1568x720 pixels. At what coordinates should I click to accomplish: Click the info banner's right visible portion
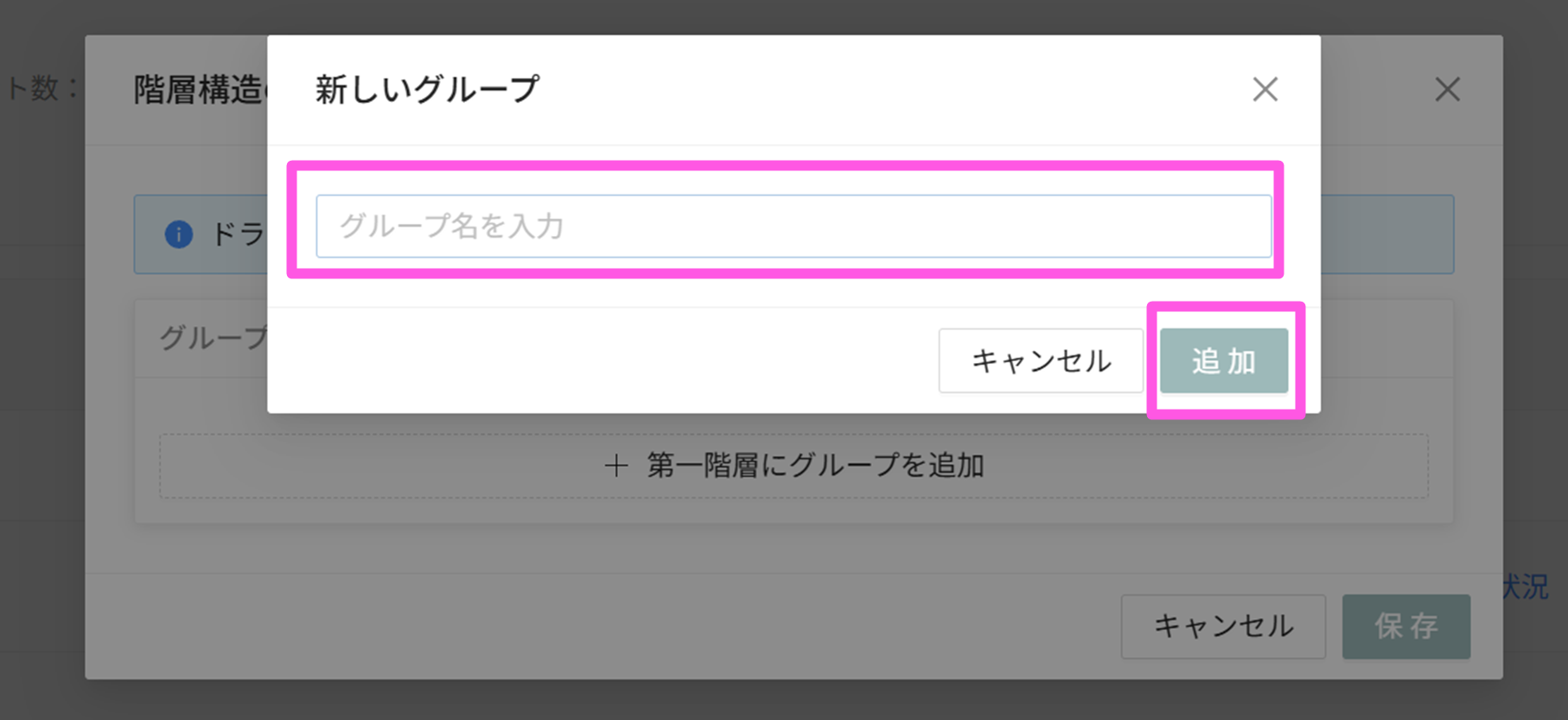(x=1386, y=234)
